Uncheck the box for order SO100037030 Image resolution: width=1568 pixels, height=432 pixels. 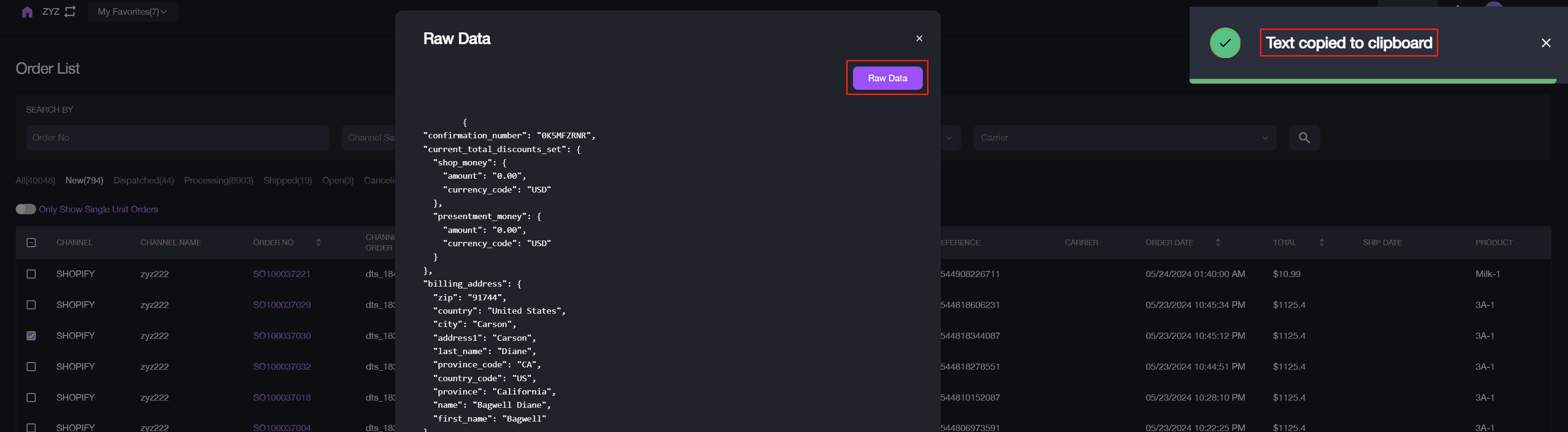click(x=31, y=336)
